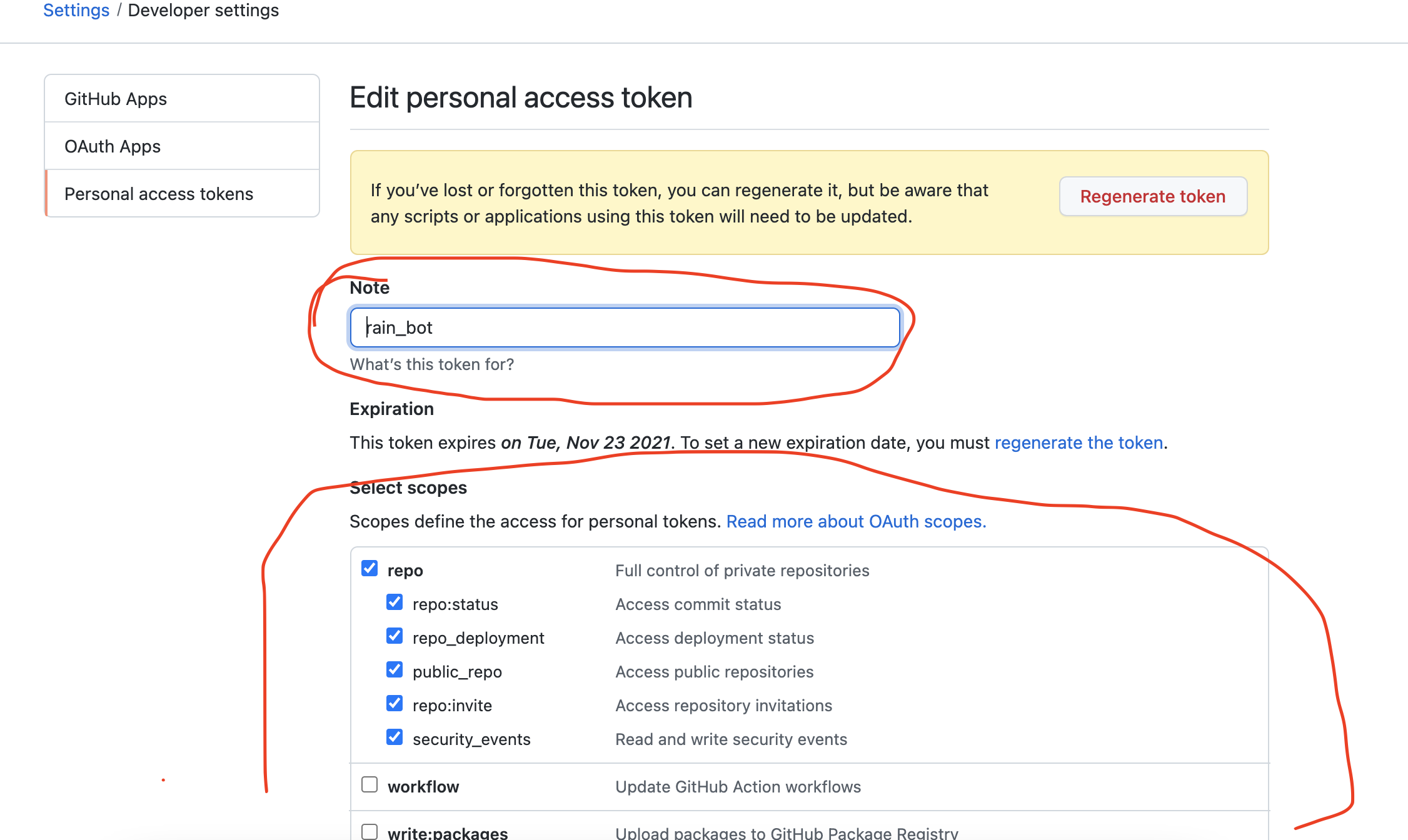The height and width of the screenshot is (840, 1408).
Task: Open GitHub Apps in the sidebar
Action: pyautogui.click(x=116, y=99)
